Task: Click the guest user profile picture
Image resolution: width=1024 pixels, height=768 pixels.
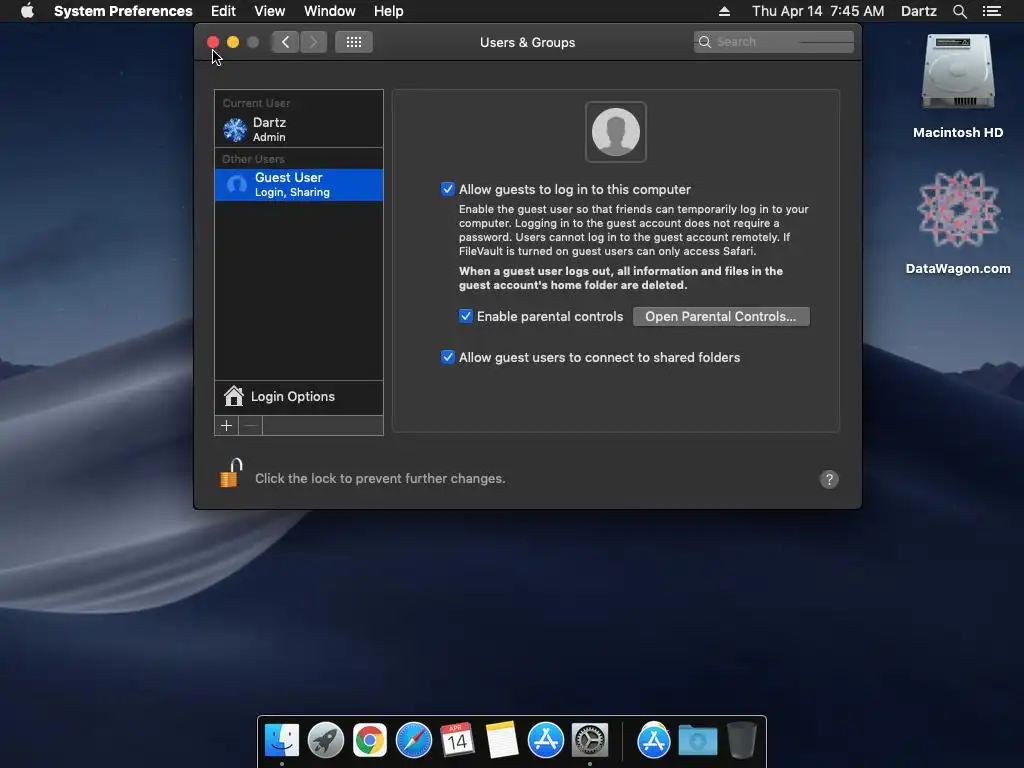Action: coord(616,132)
